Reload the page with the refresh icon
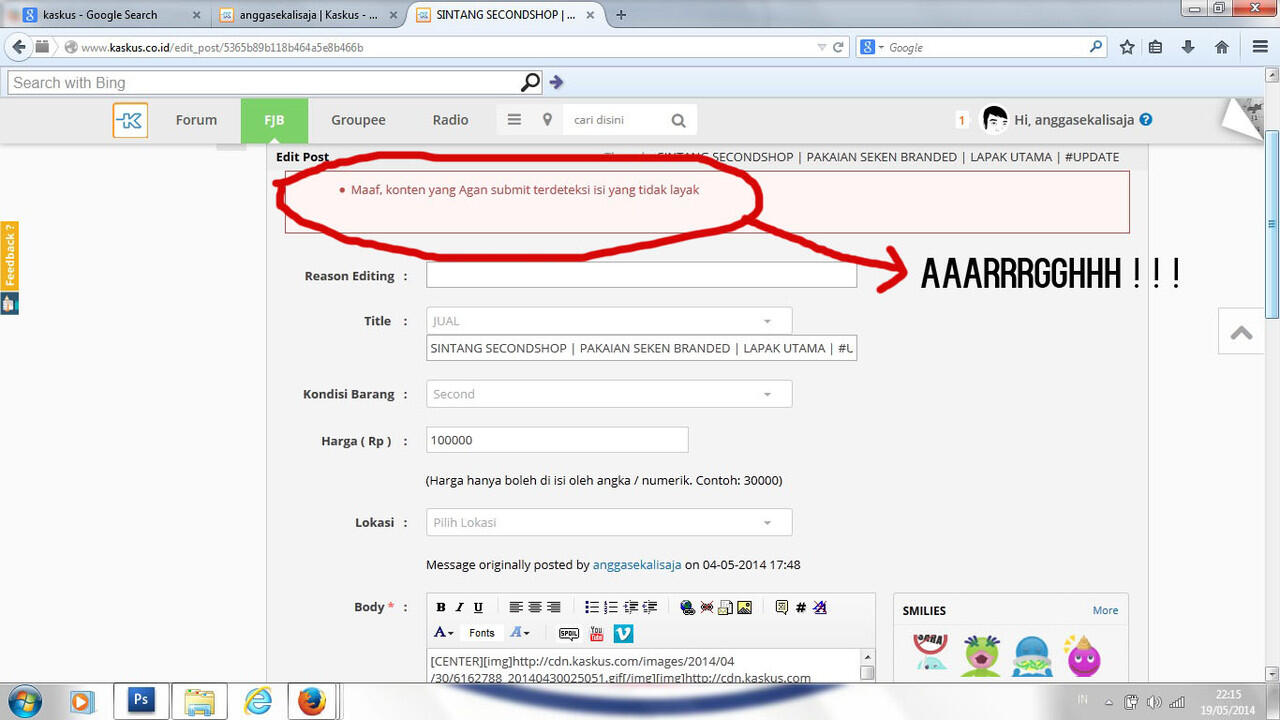This screenshot has width=1280, height=720. pyautogui.click(x=838, y=47)
